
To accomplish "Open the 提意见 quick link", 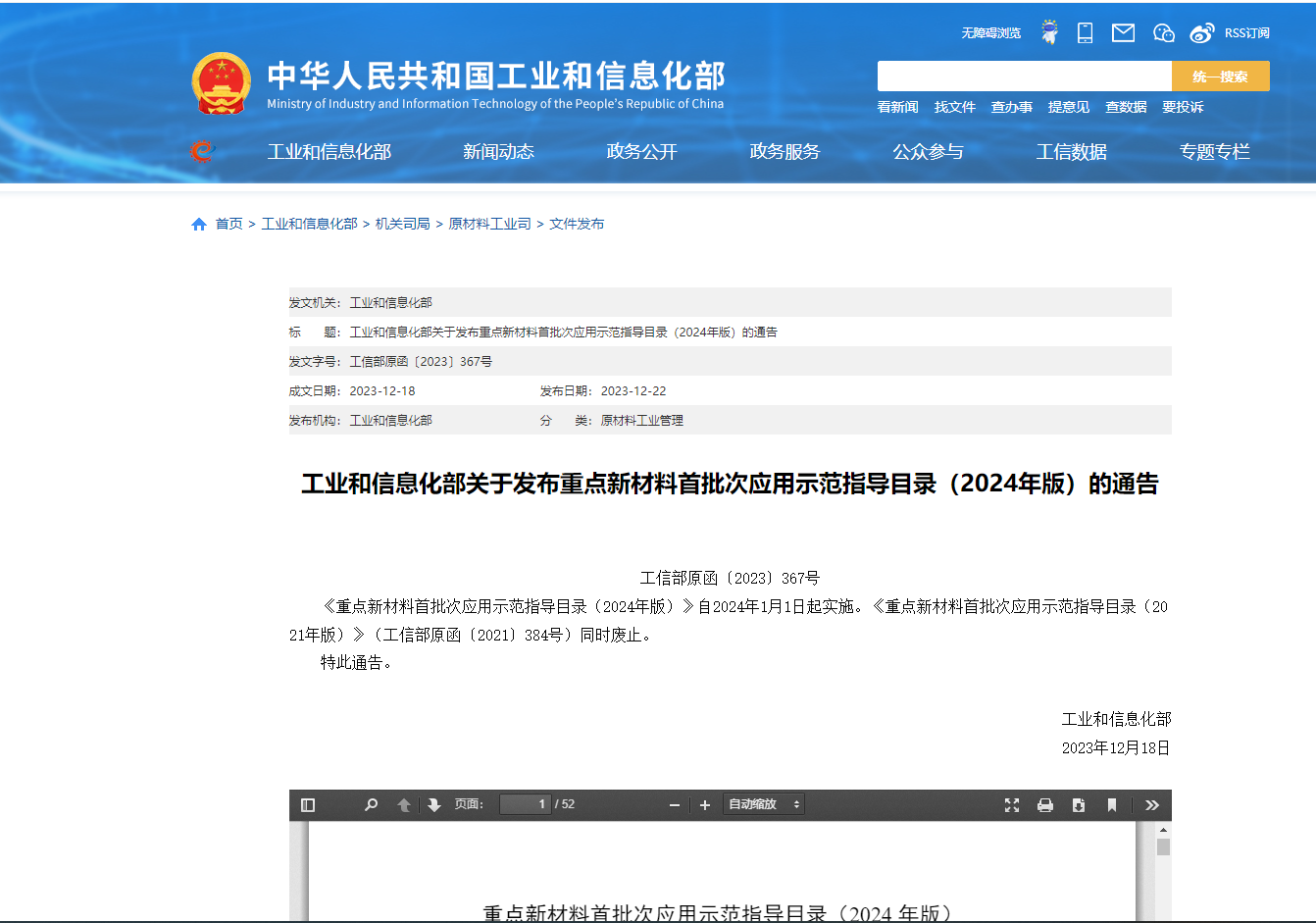I will pos(1069,107).
